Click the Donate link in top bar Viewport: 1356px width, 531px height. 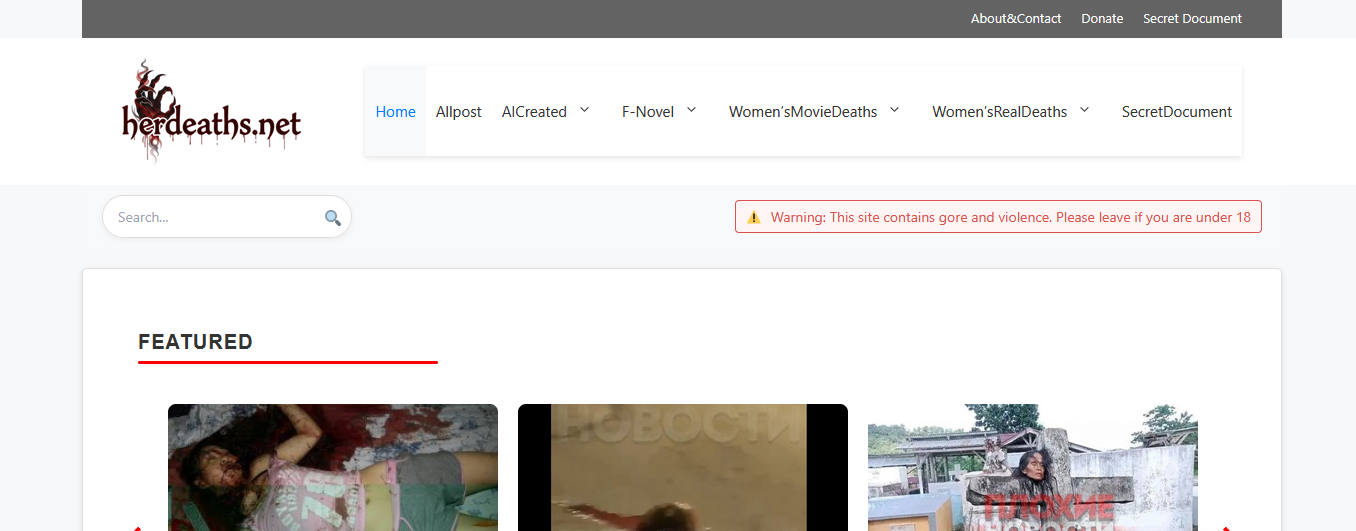pos(1102,19)
